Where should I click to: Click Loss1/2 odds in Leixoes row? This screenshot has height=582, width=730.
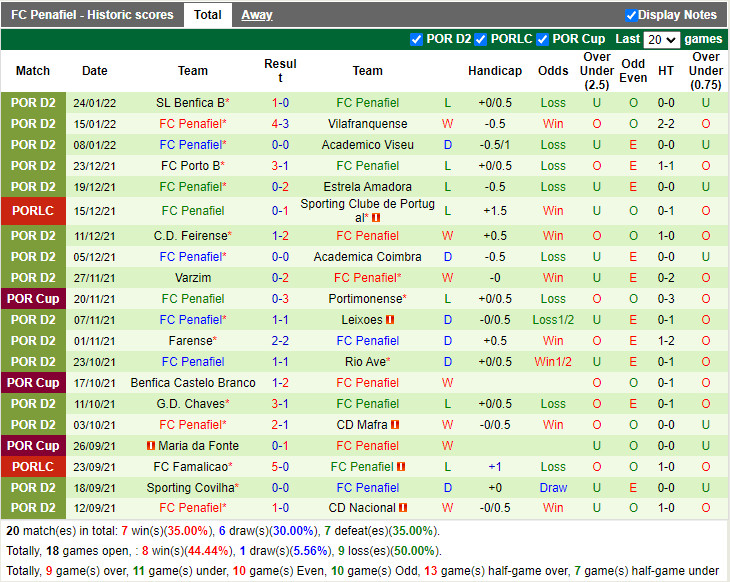click(x=553, y=320)
